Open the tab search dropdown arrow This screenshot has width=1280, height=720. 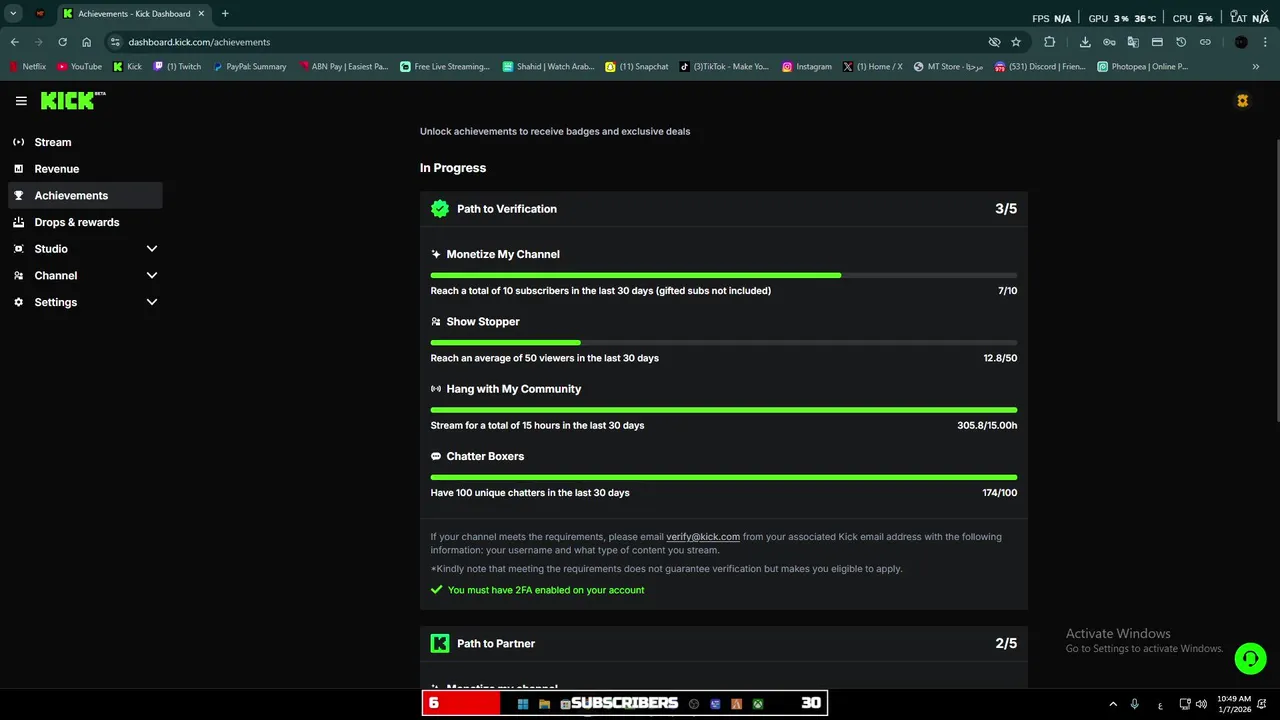click(13, 14)
